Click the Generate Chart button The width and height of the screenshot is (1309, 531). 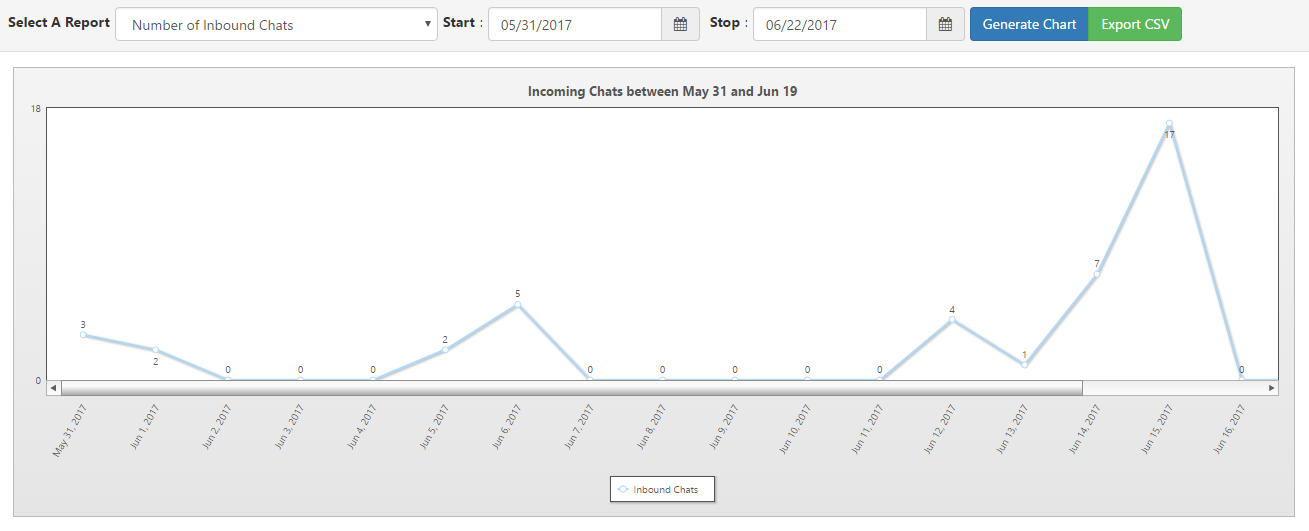(x=1029, y=25)
